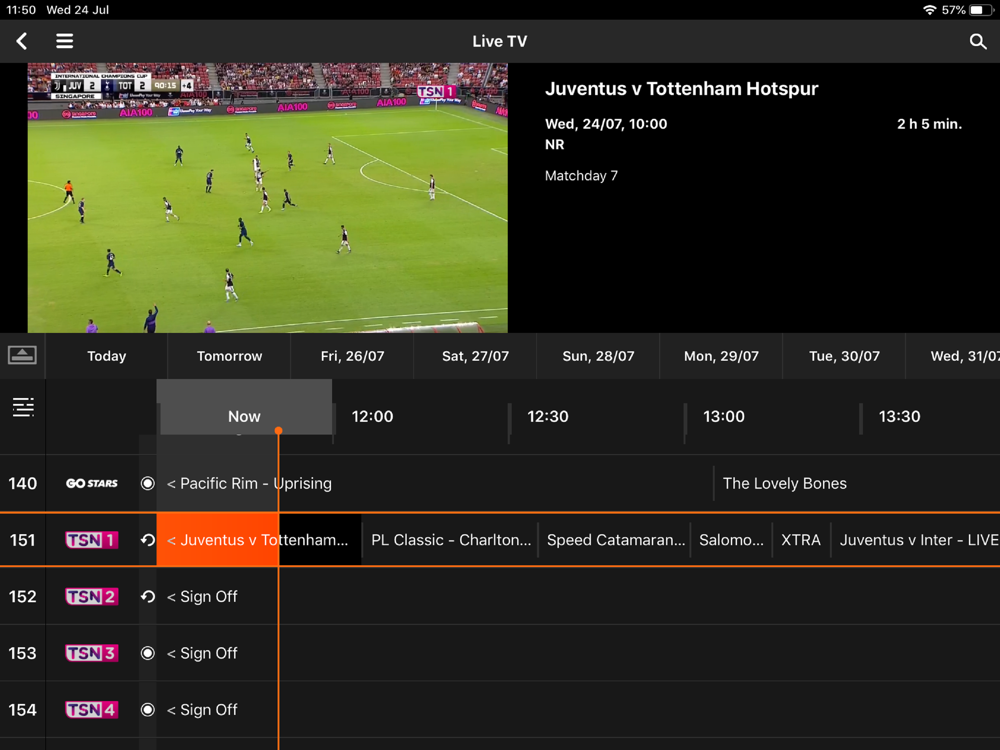Viewport: 1000px width, 750px height.
Task: Select the TSN 4 channel logo
Action: 92,710
